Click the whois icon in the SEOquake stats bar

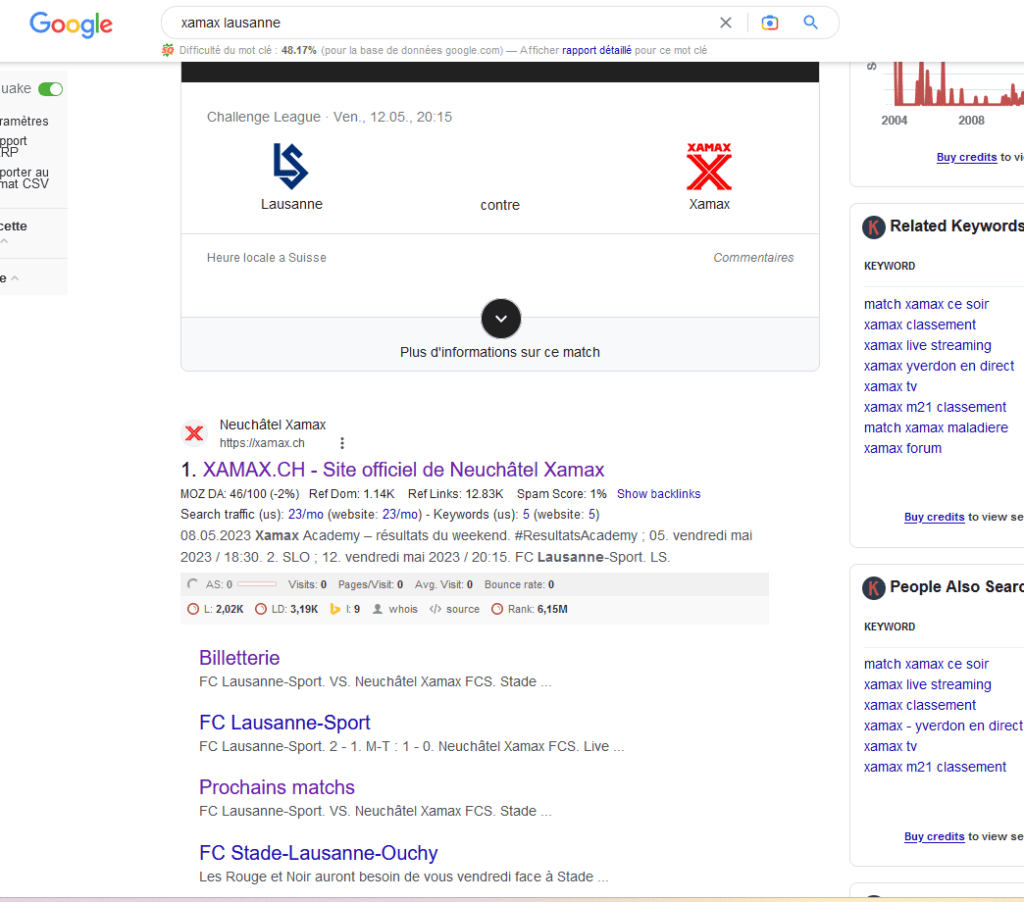click(x=380, y=609)
